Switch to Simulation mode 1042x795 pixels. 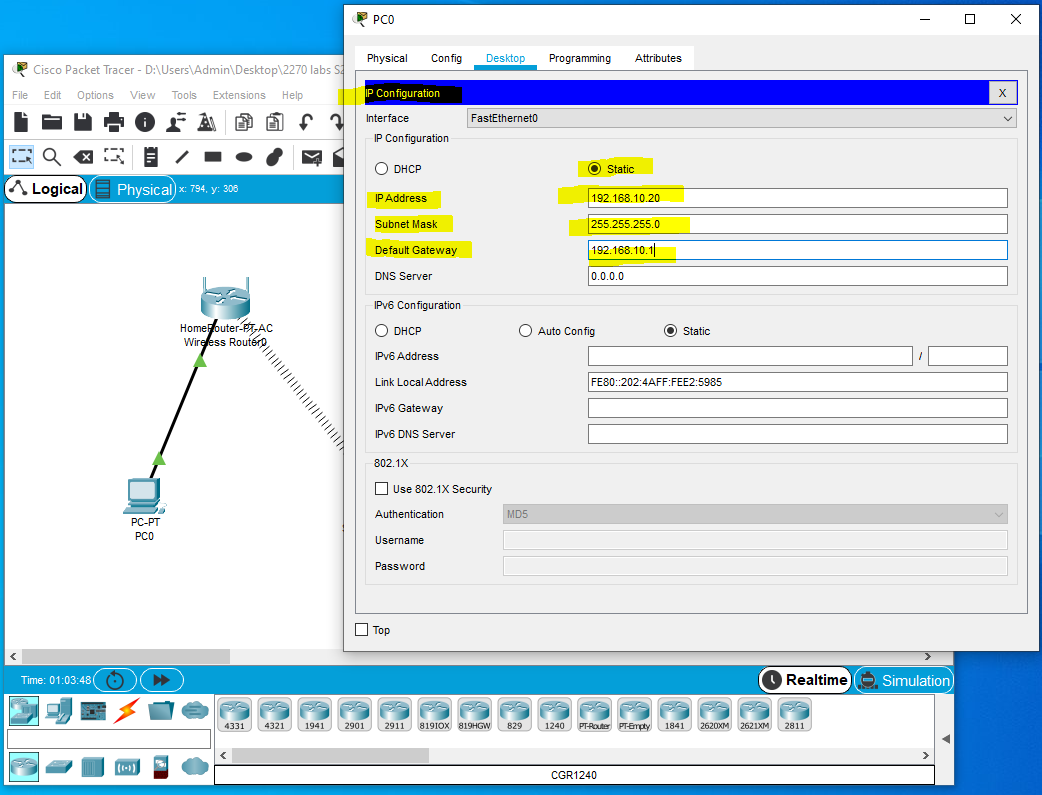click(x=903, y=679)
